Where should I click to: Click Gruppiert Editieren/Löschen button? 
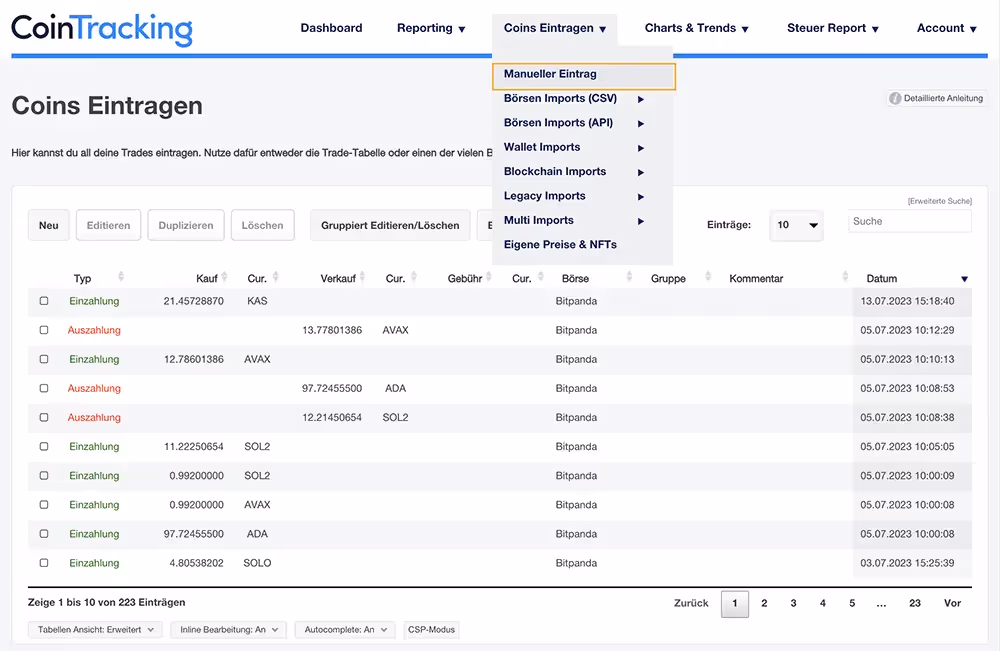(x=390, y=225)
